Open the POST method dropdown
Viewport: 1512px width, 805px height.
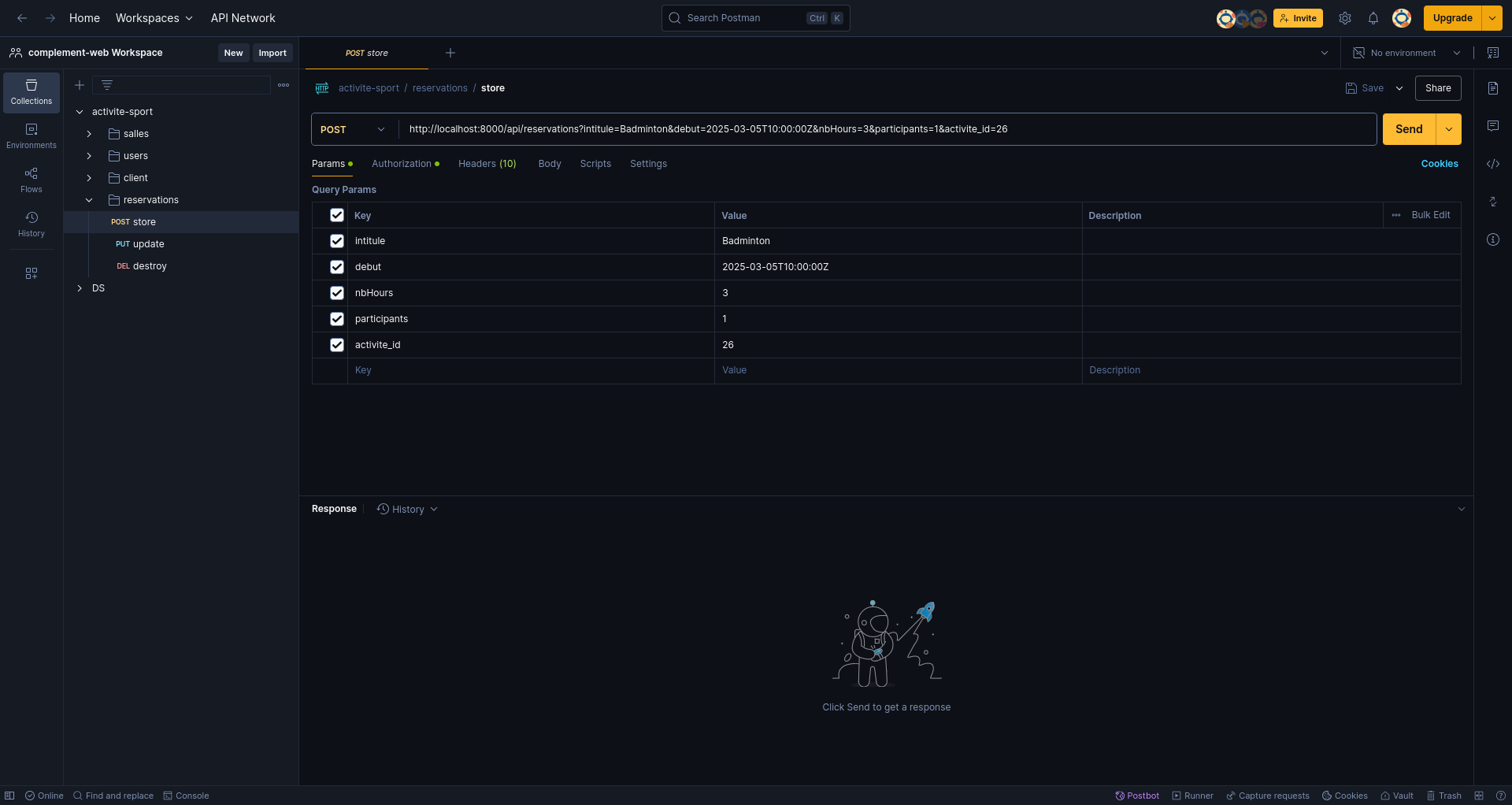click(354, 129)
